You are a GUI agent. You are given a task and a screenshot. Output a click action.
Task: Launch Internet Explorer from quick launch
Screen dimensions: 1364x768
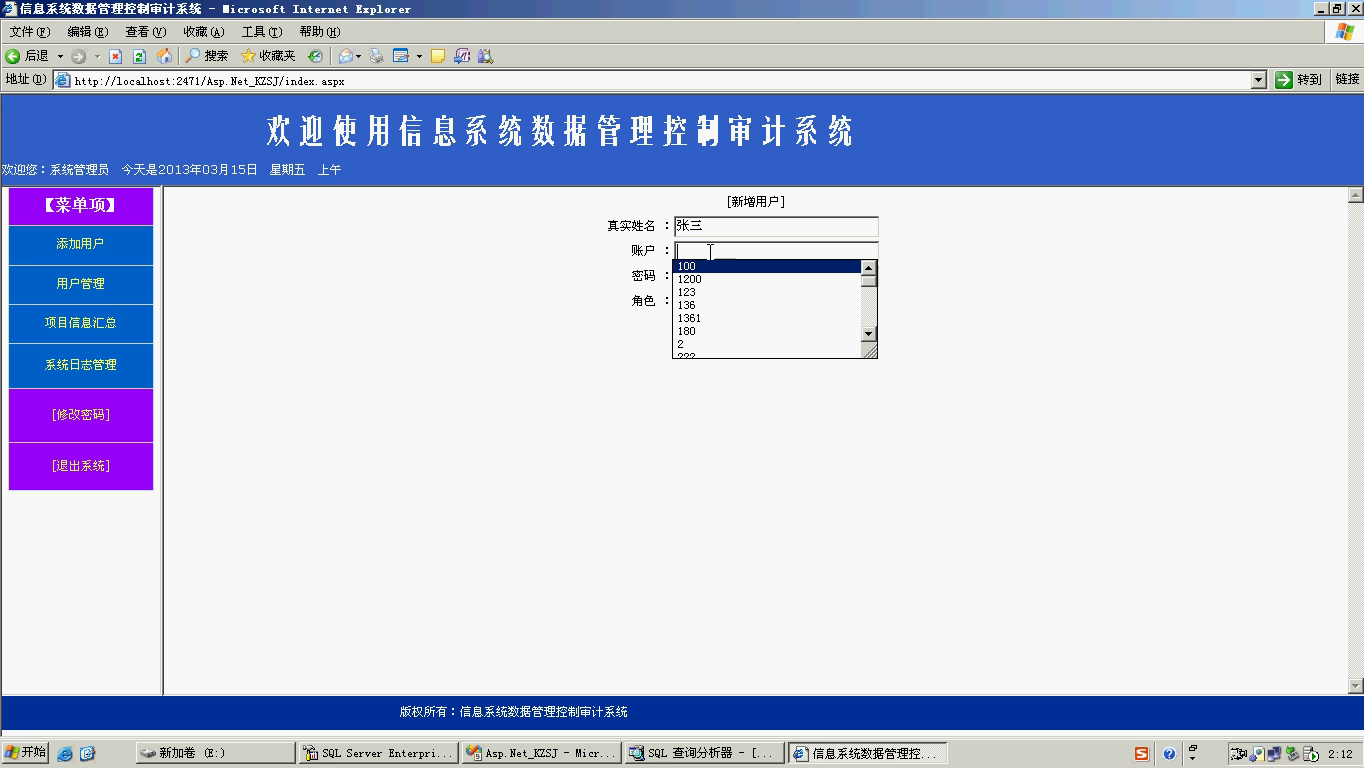pos(65,753)
